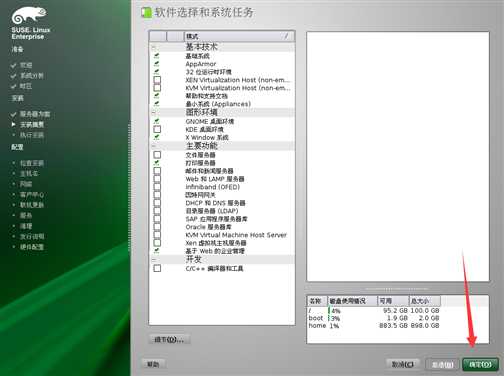Enable XEN Virtualization Host pattern

[157, 80]
